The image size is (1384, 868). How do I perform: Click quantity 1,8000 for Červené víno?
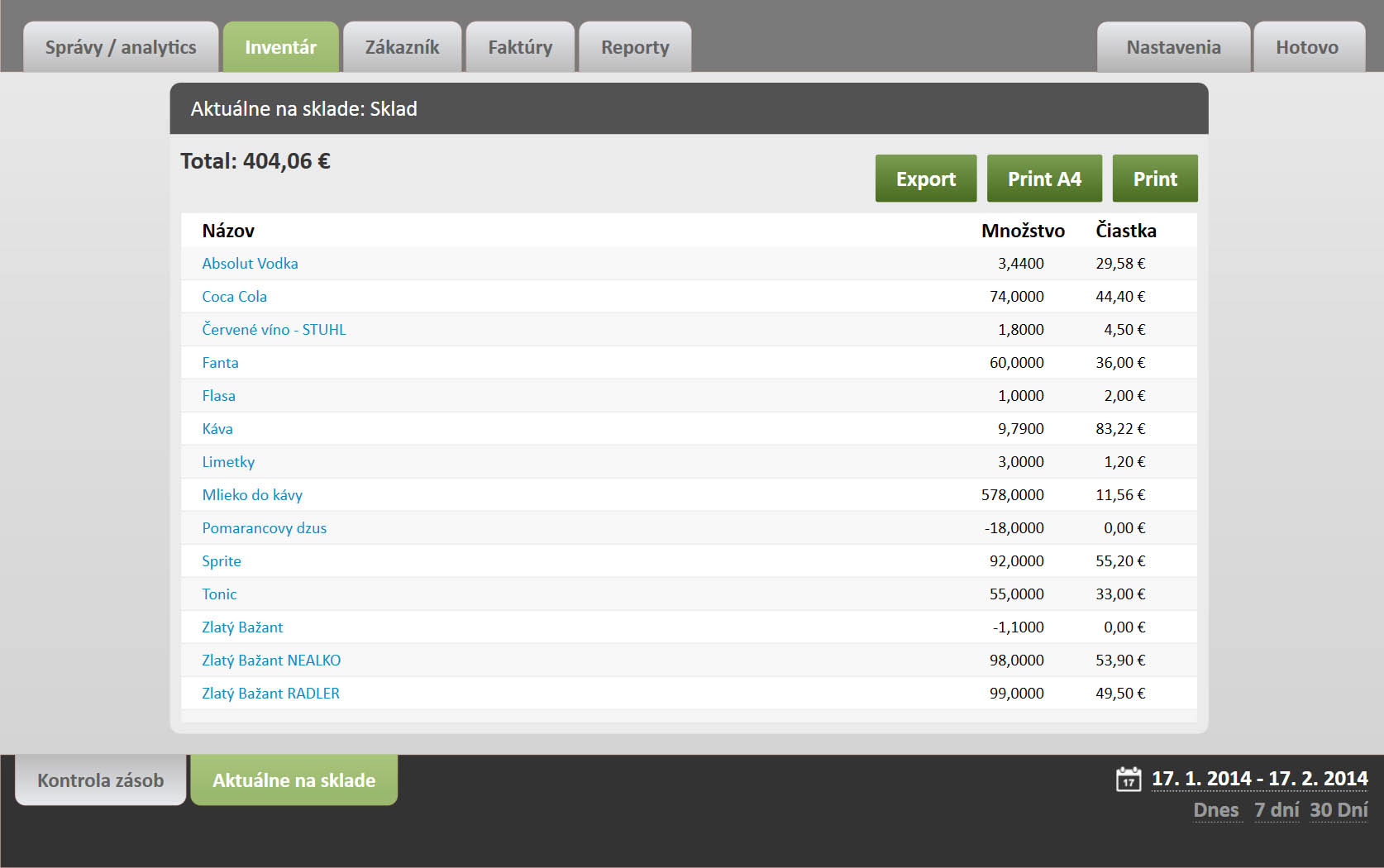coord(1021,330)
